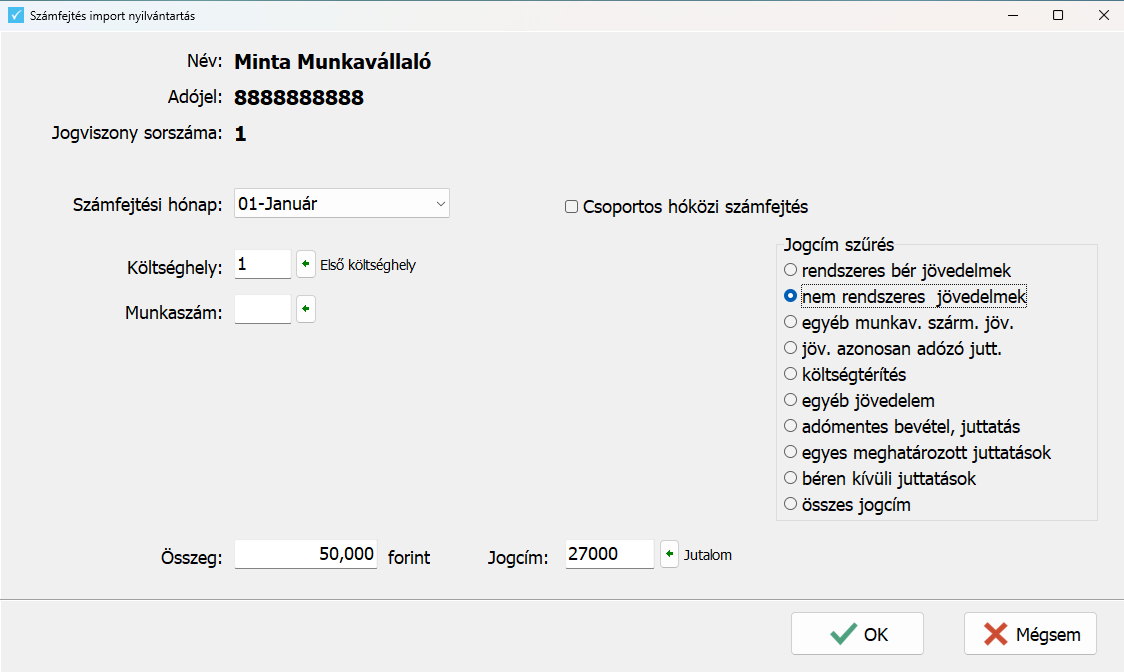Image resolution: width=1124 pixels, height=672 pixels.
Task: Click the empty Munkaszám field
Action: [262, 309]
